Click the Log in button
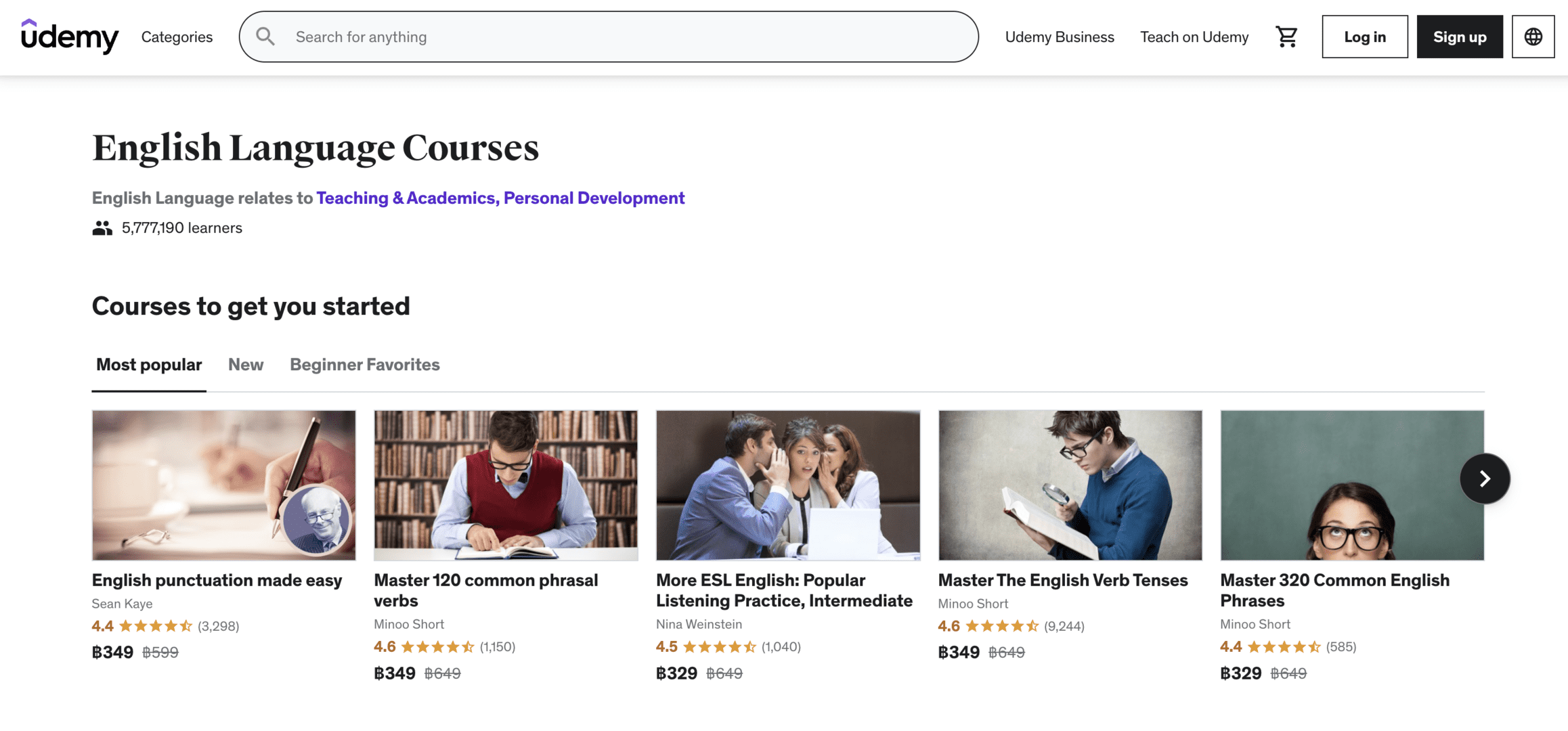Viewport: 1568px width, 731px height. [1365, 37]
